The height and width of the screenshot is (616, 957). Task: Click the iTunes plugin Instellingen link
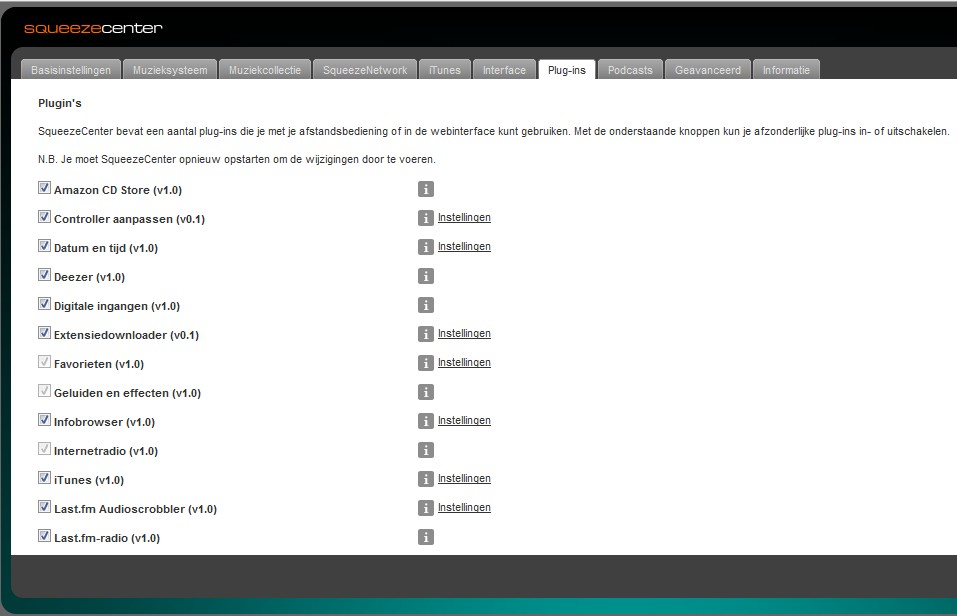coord(464,478)
